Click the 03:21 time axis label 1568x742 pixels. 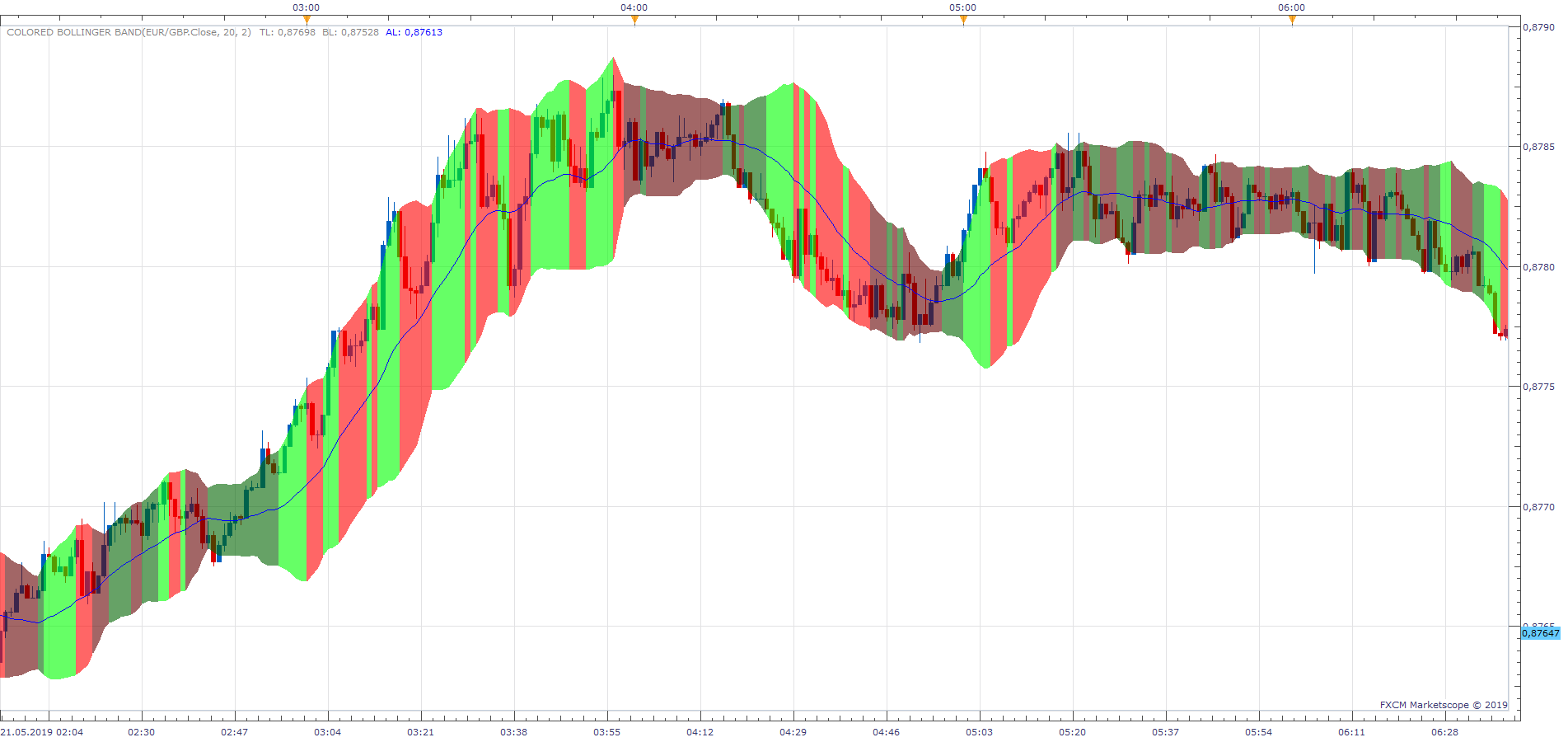[x=421, y=732]
